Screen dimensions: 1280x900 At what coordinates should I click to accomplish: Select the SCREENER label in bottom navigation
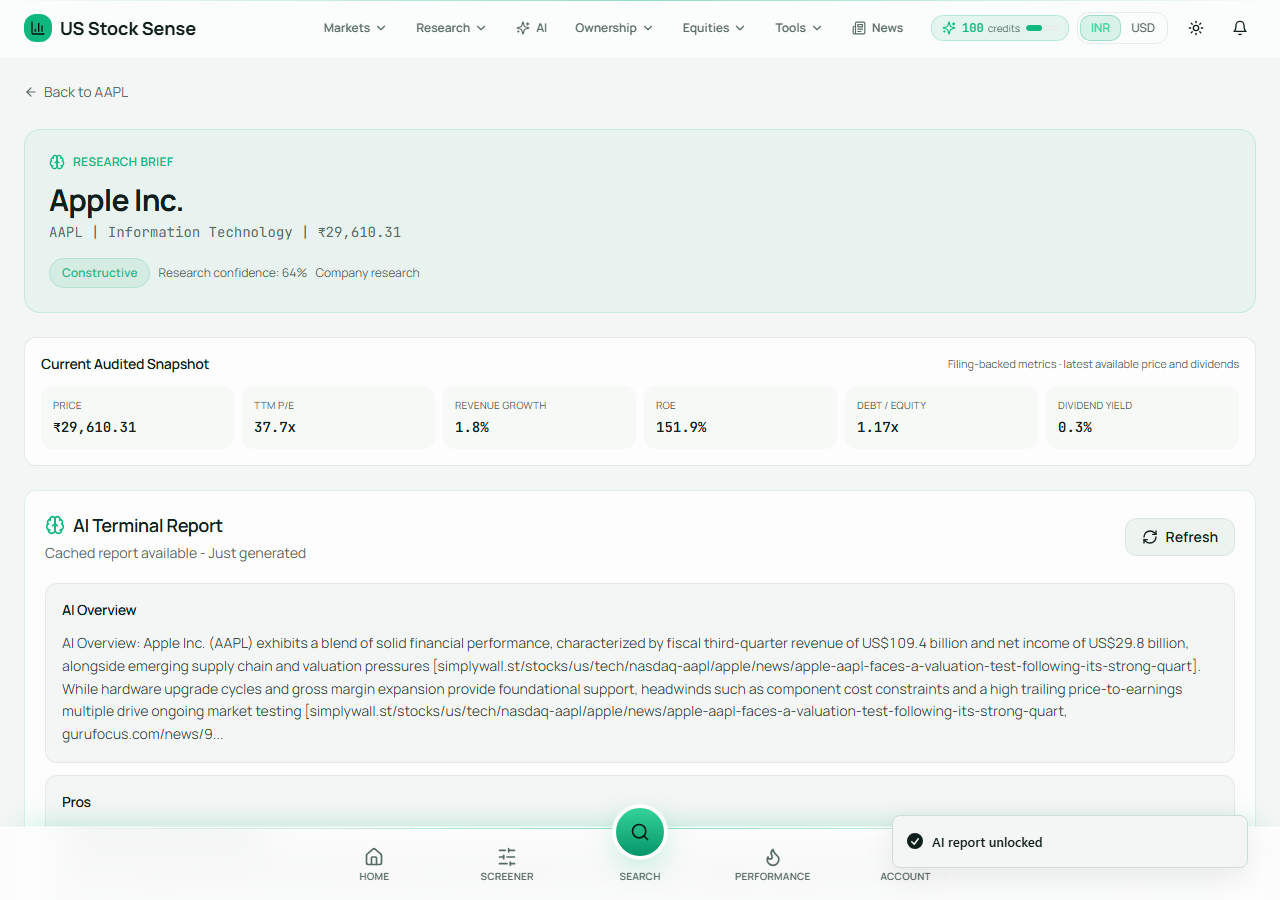point(507,877)
